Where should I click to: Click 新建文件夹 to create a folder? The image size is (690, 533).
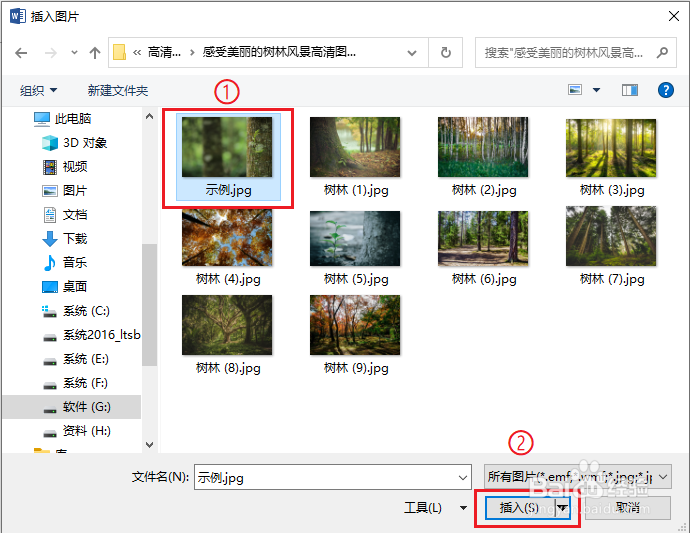click(x=118, y=91)
